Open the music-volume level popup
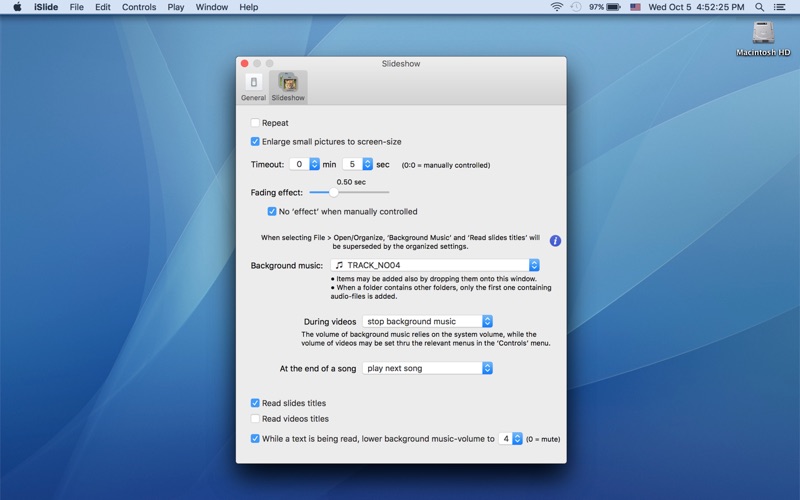 point(517,439)
